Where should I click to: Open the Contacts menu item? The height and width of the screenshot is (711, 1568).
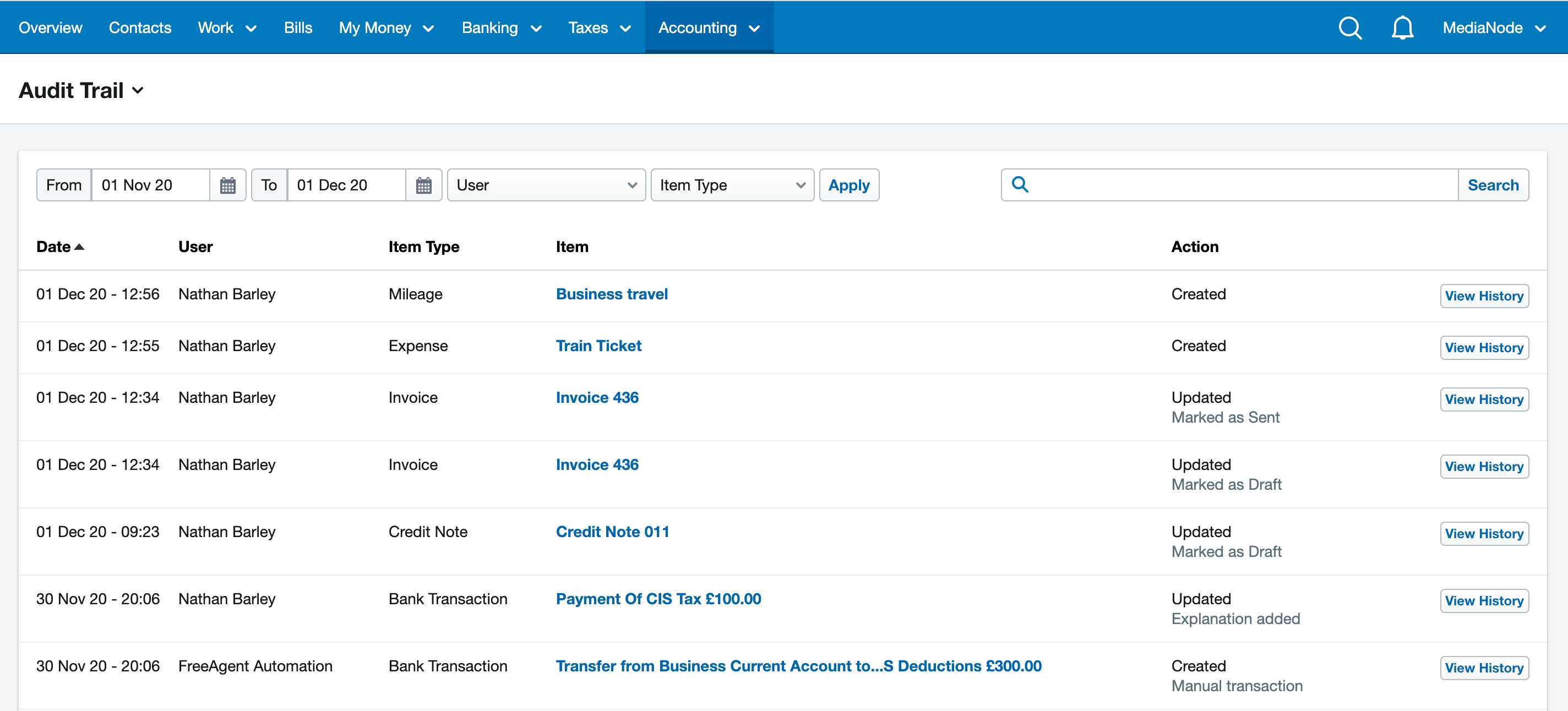pyautogui.click(x=139, y=27)
